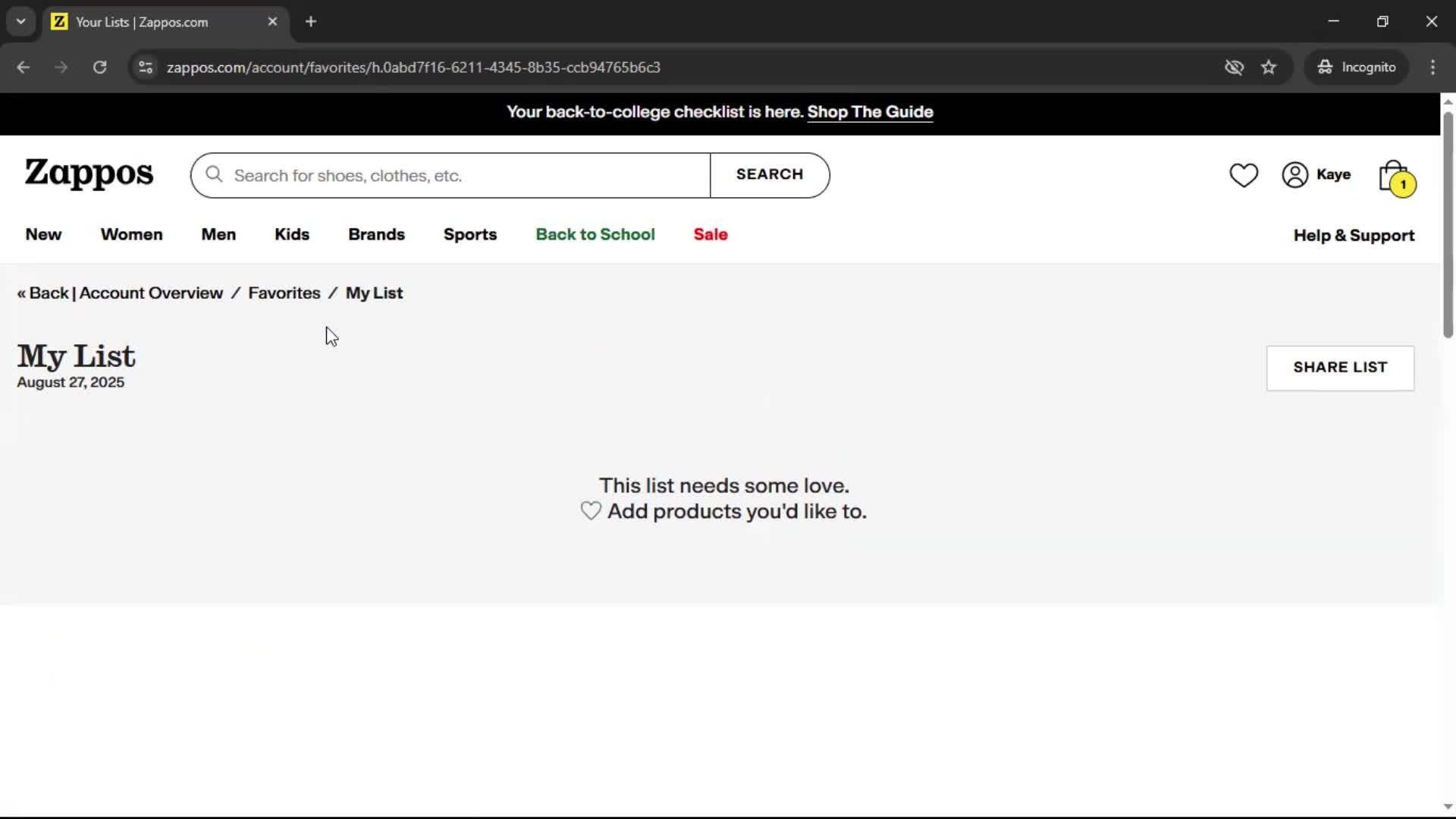
Task: Open site information icon in address bar
Action: click(146, 67)
